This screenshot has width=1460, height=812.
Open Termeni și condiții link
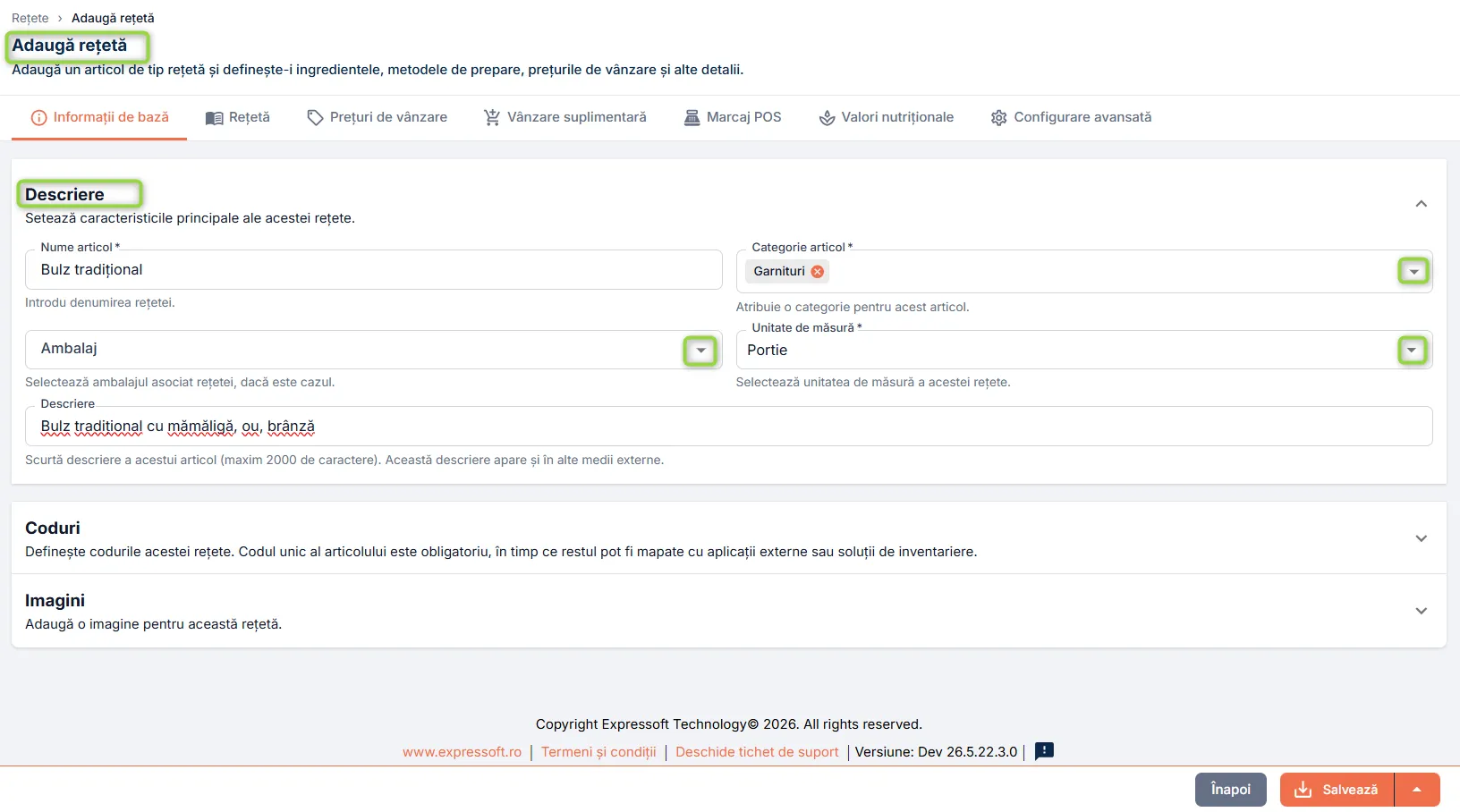click(x=598, y=752)
